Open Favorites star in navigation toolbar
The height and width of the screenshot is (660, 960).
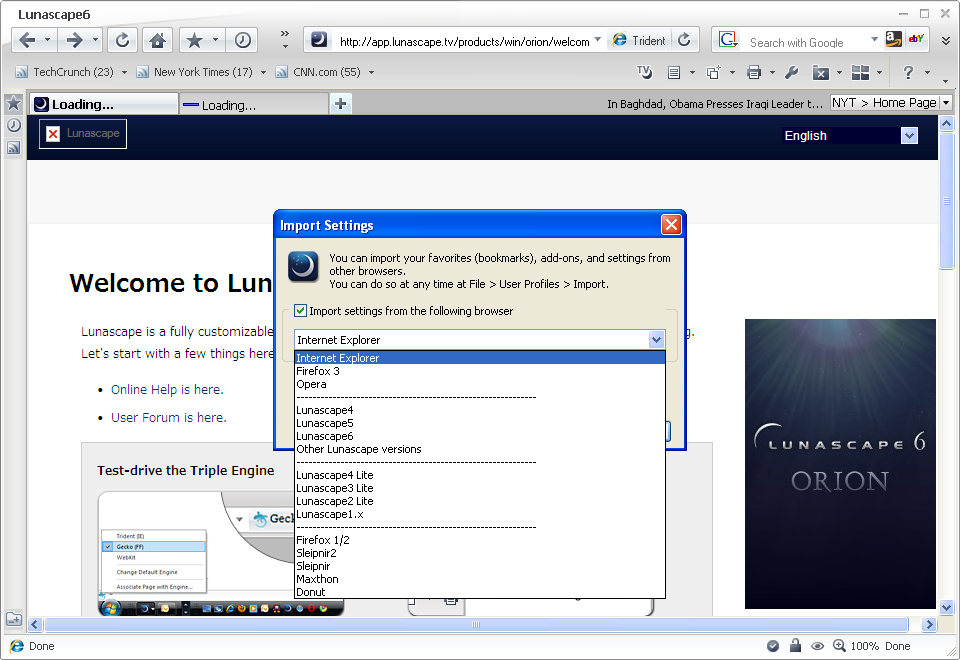[194, 40]
